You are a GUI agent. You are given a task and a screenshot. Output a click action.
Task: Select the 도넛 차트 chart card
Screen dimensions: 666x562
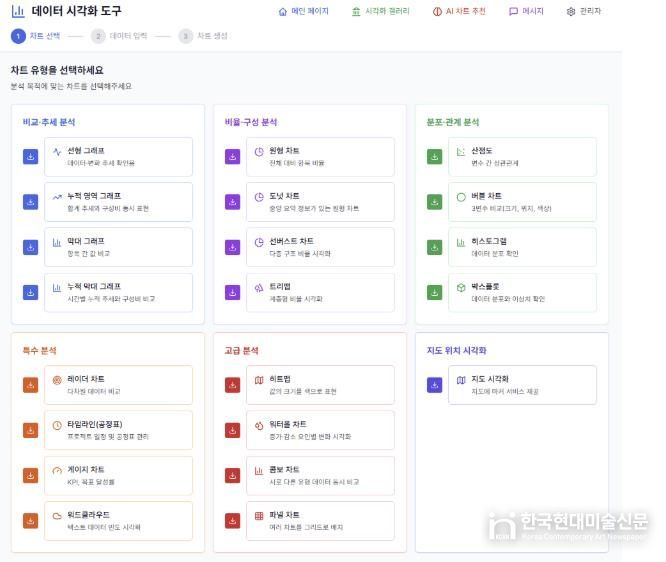(x=320, y=202)
